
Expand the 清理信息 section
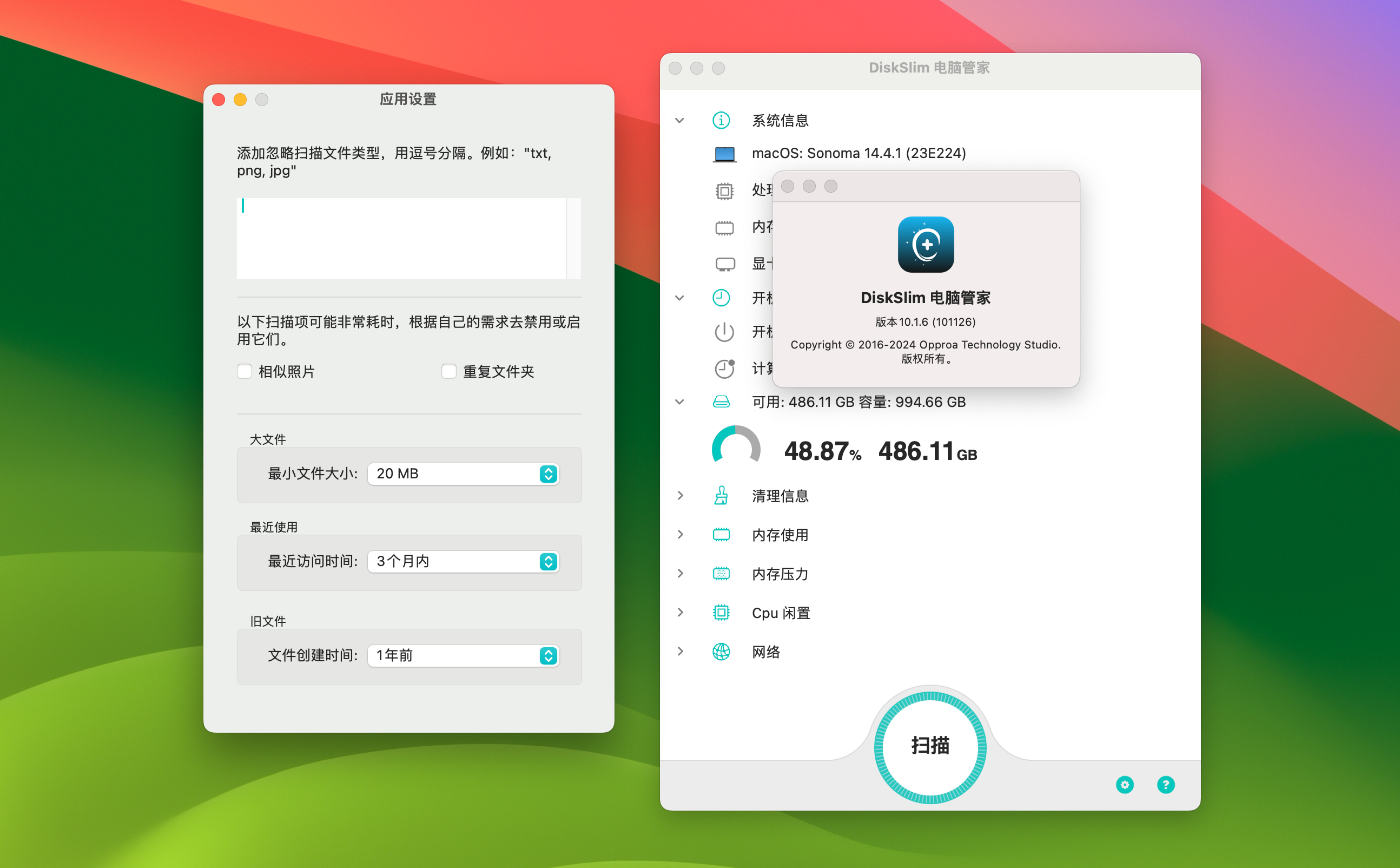[680, 496]
